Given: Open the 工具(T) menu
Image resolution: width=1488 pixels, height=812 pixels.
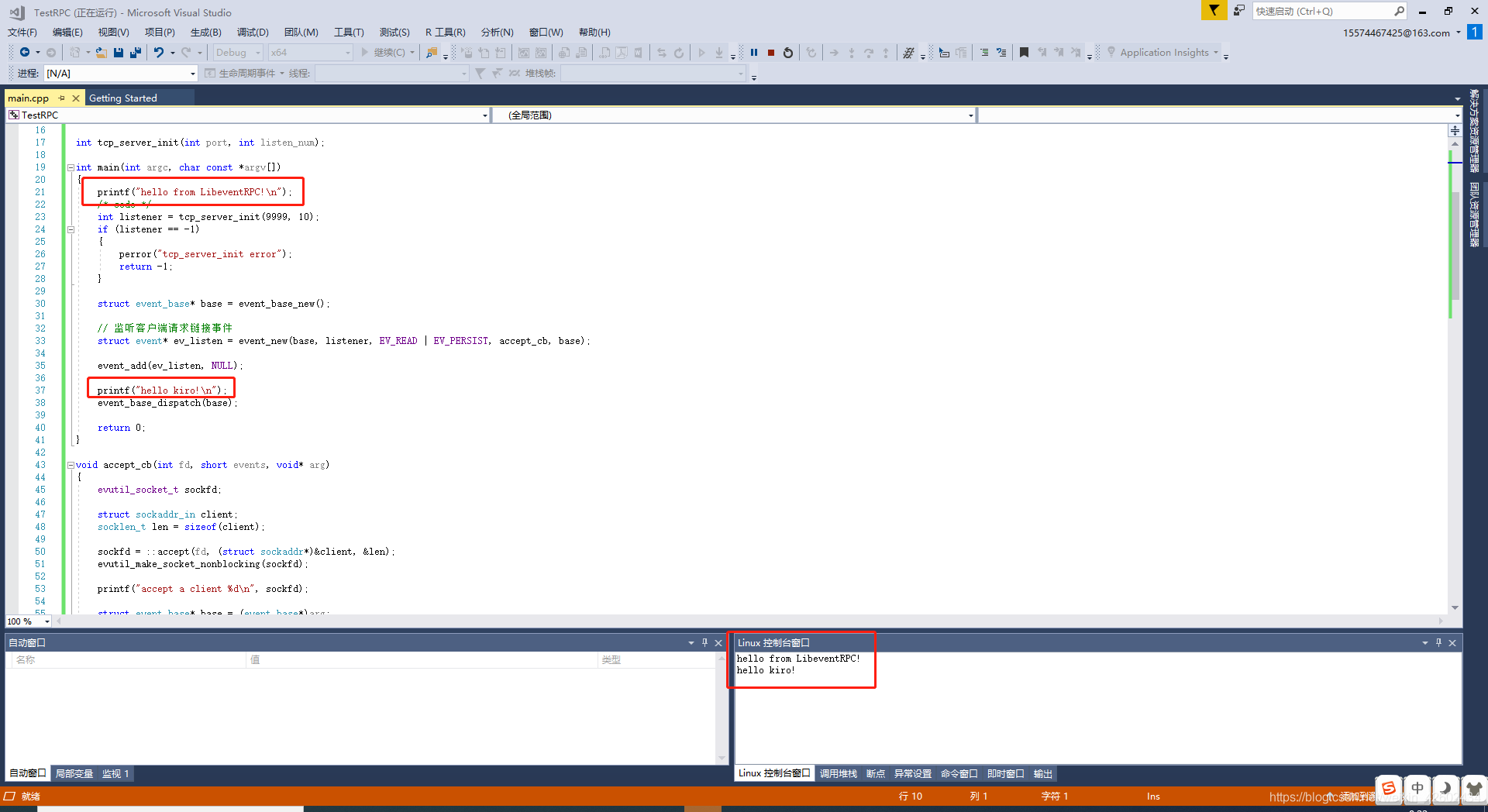Looking at the screenshot, I should pos(349,33).
